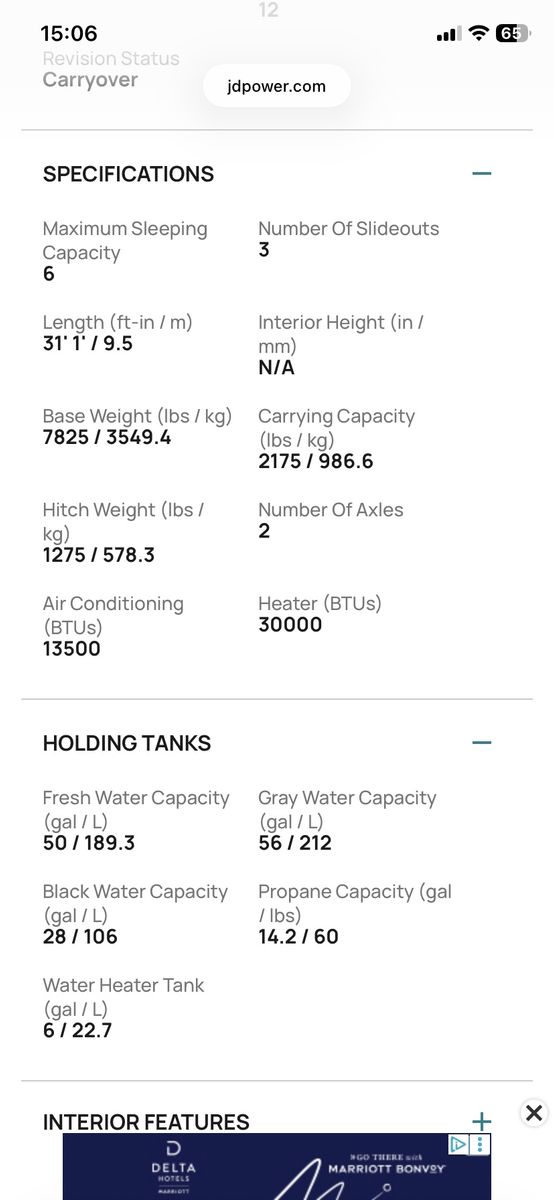Tap the Carryover revision status text
The width and height of the screenshot is (554, 1200).
[x=90, y=80]
